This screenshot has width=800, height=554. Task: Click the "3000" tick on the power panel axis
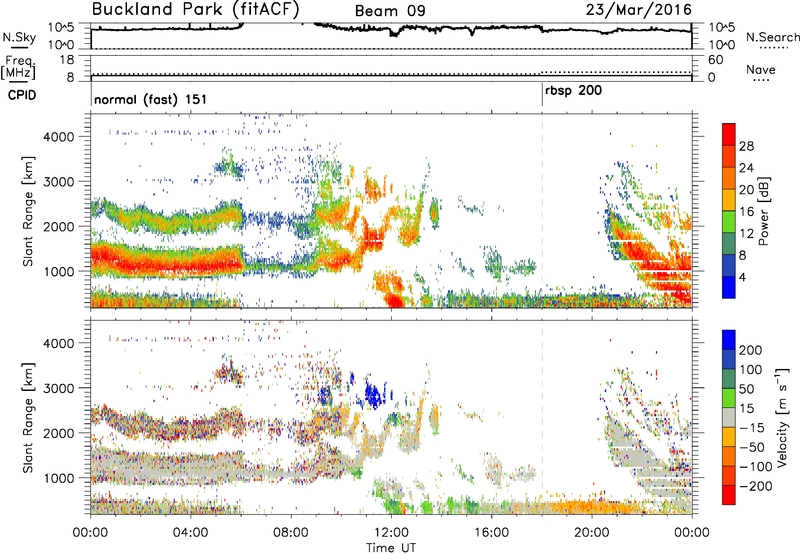point(59,182)
